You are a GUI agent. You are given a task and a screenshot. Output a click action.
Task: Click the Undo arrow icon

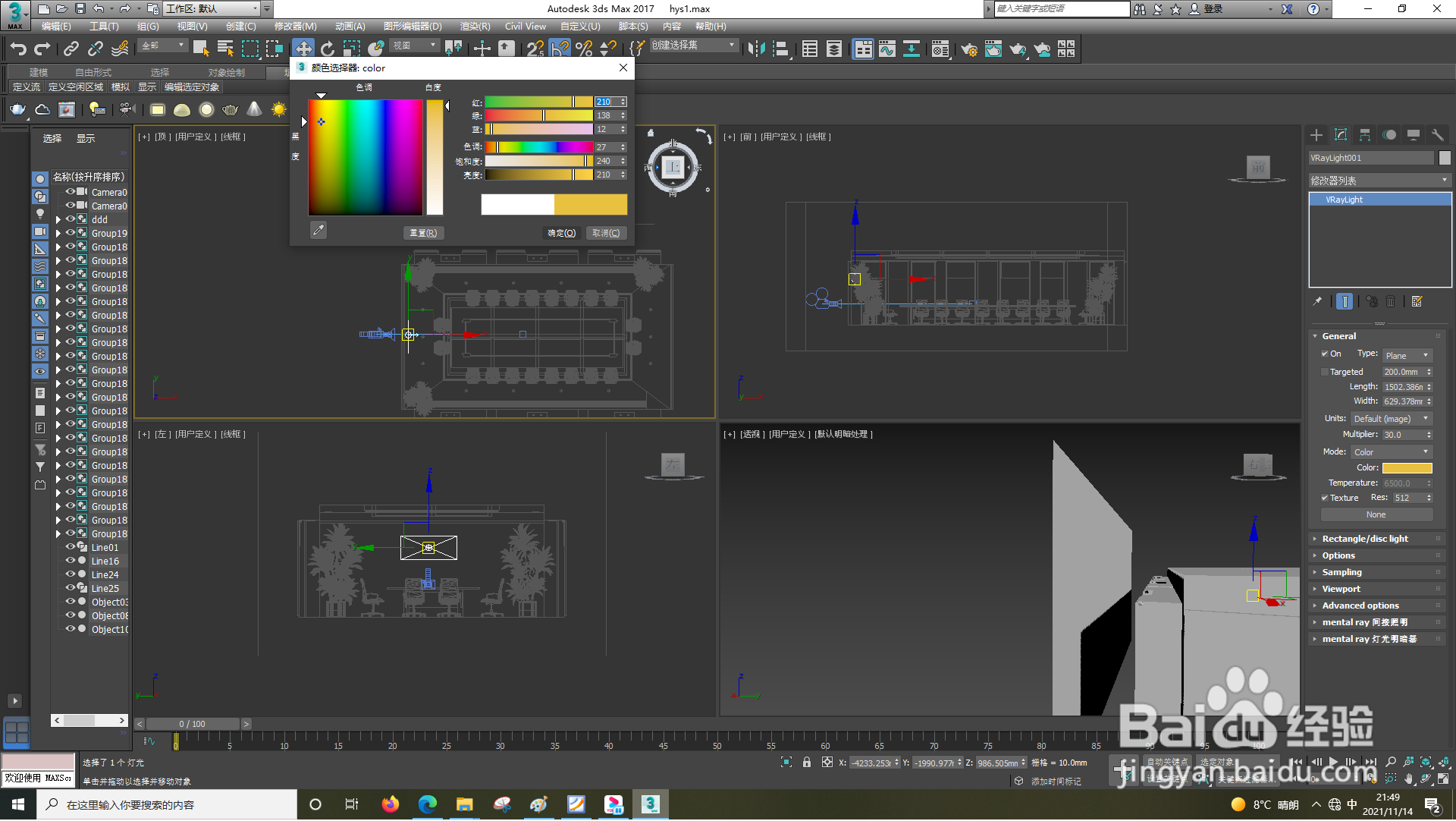(18, 49)
